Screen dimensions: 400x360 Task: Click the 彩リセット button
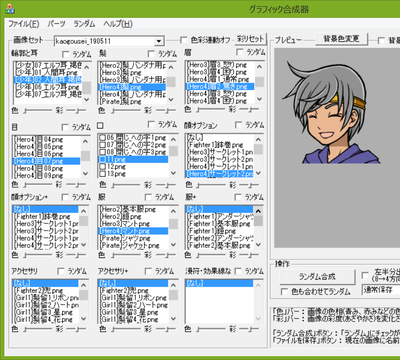[x=250, y=39]
